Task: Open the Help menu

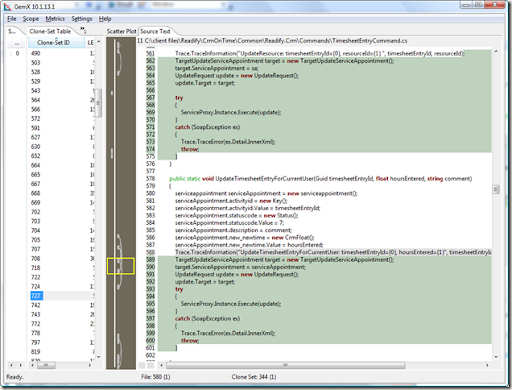Action: click(x=105, y=19)
